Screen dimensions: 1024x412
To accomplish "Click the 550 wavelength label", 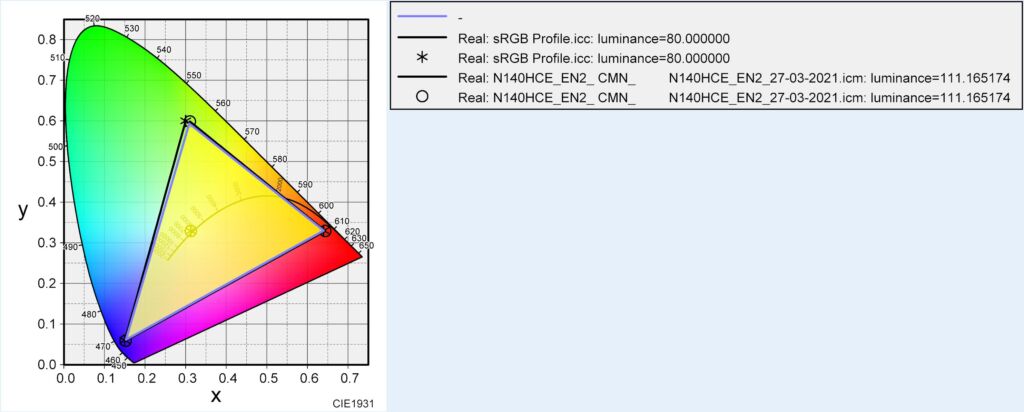I will tap(194, 76).
